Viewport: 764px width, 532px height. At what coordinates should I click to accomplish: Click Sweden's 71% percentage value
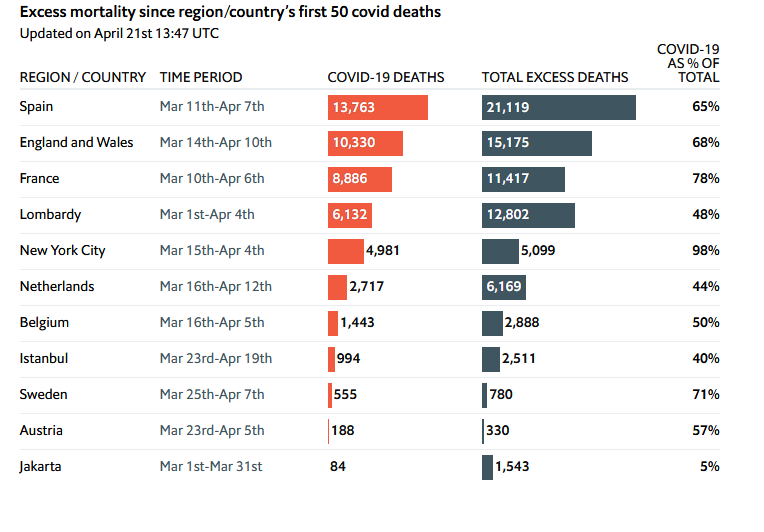(706, 395)
